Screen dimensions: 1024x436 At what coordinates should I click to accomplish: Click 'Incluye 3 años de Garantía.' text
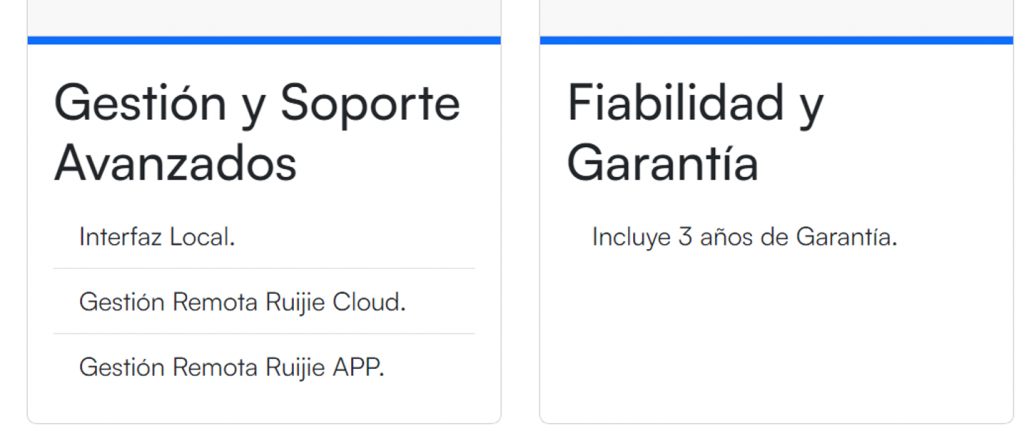click(744, 237)
